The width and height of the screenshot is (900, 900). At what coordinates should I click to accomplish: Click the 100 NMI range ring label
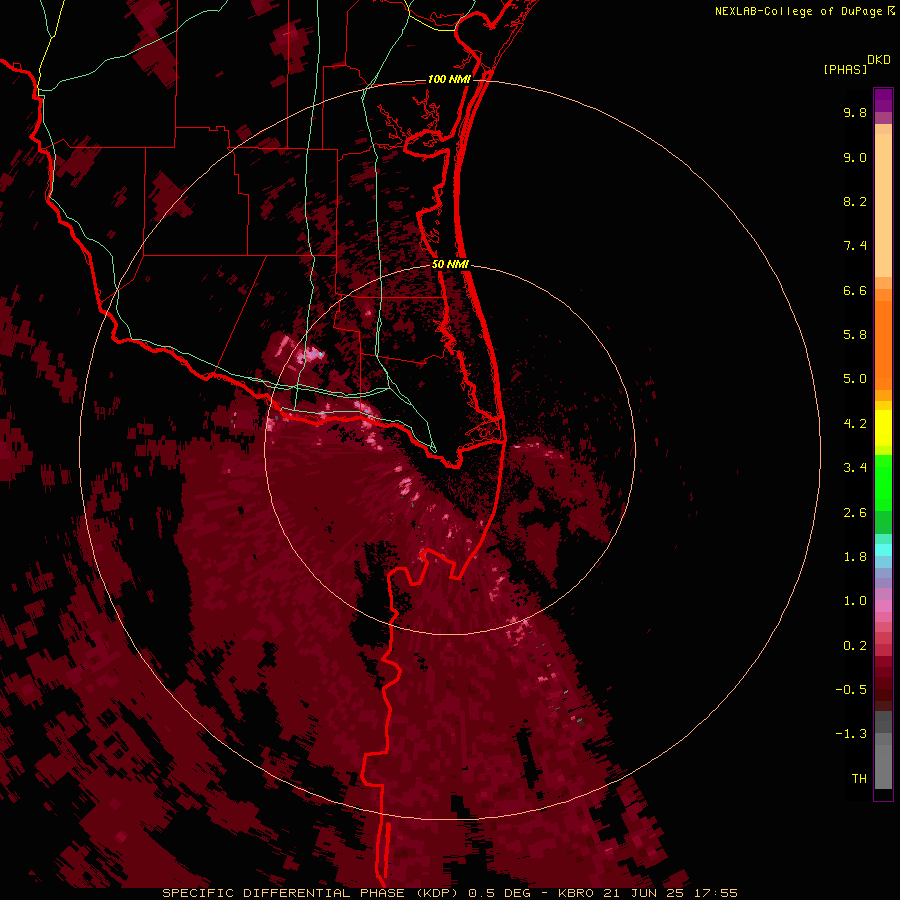pos(449,79)
